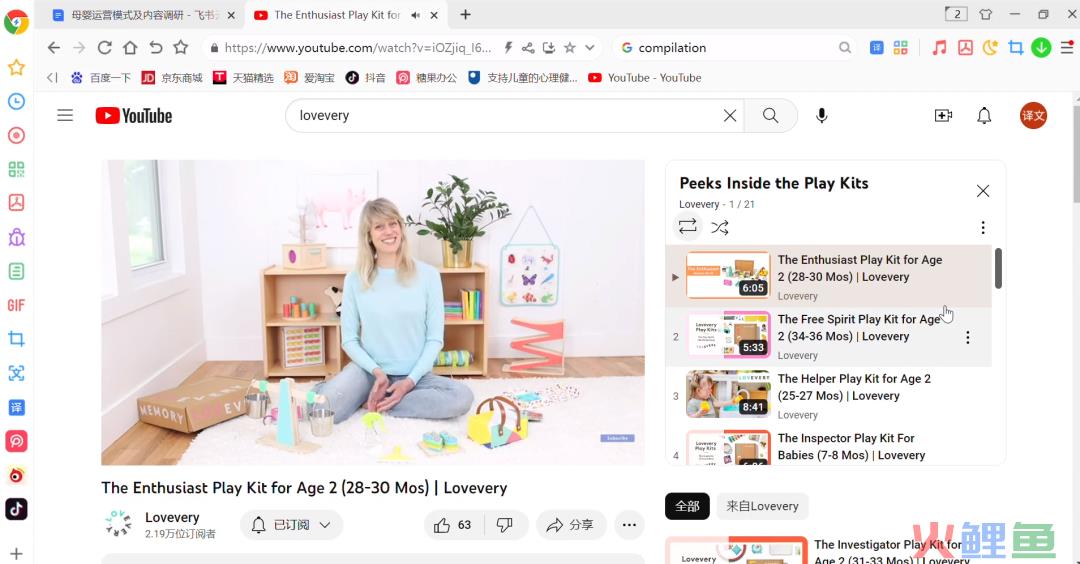1080x564 pixels.
Task: Select the 全部 filter chip
Action: pos(687,506)
